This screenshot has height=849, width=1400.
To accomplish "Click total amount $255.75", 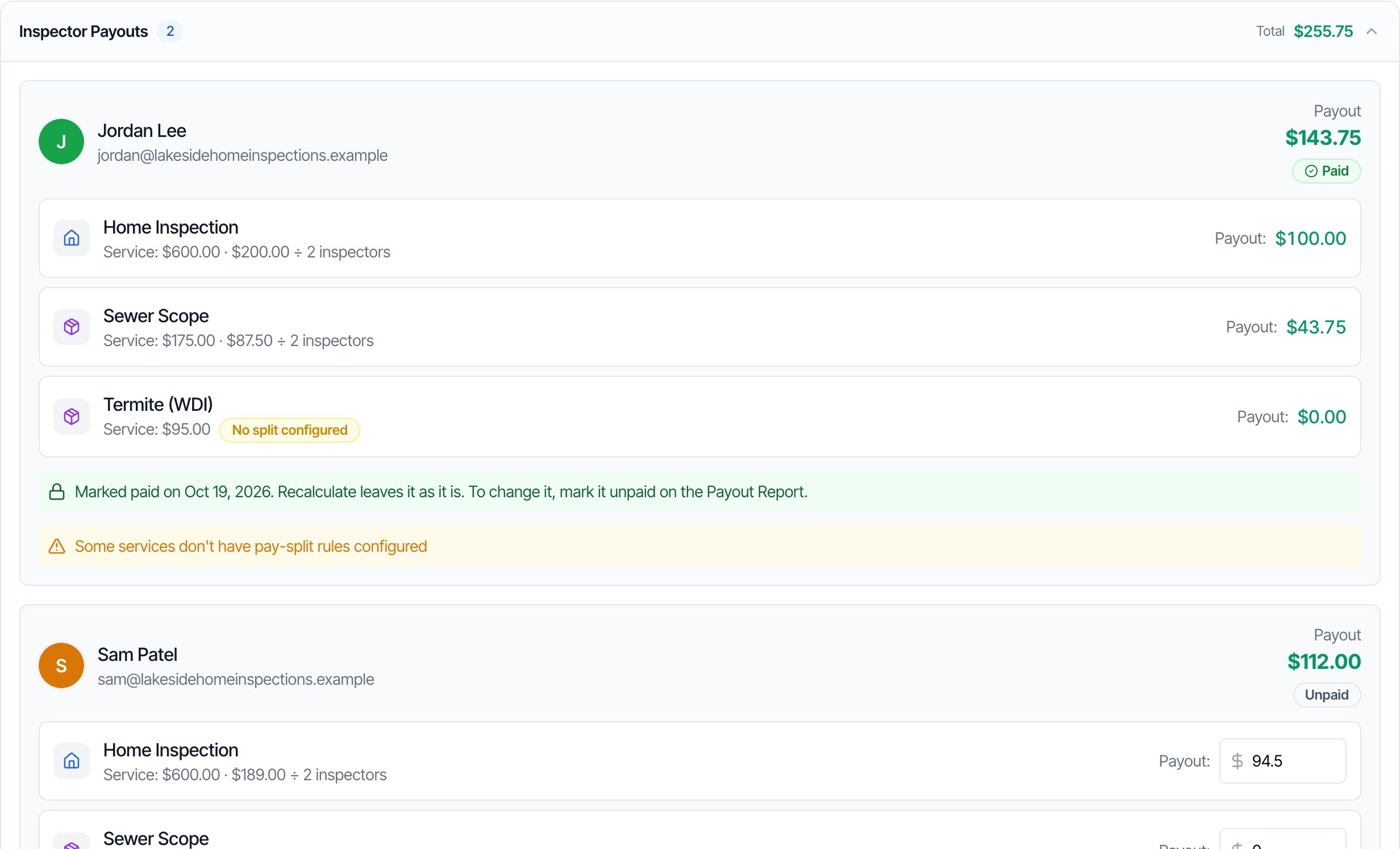I will coord(1323,31).
